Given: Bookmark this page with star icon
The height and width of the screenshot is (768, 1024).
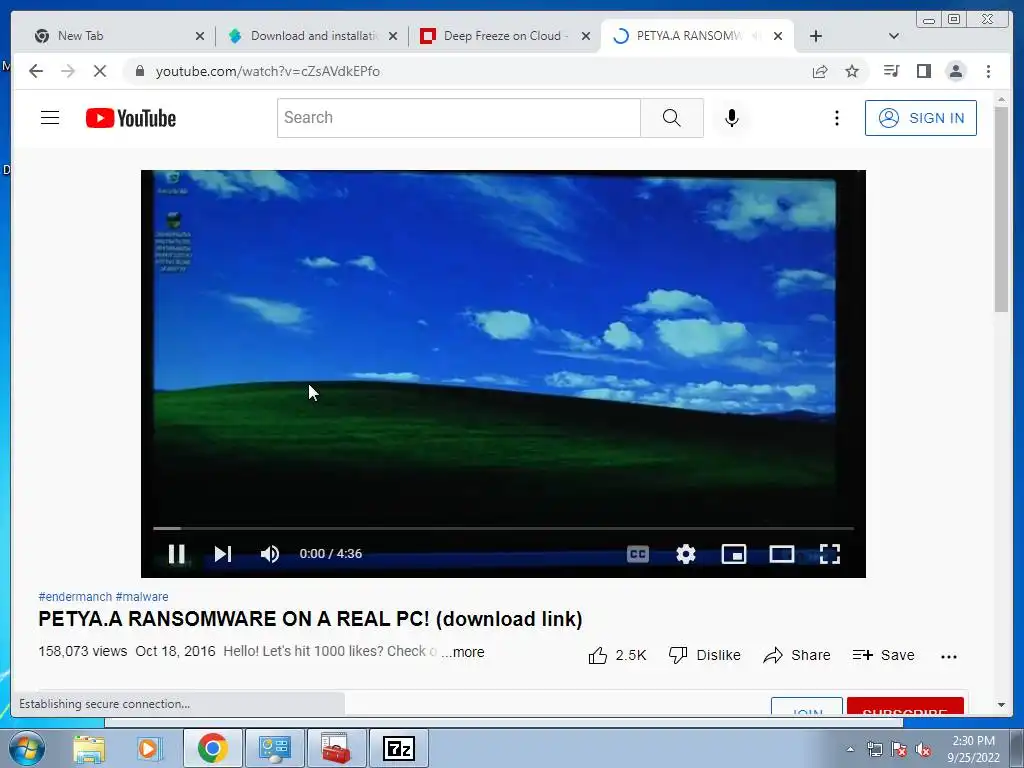Looking at the screenshot, I should pyautogui.click(x=852, y=71).
